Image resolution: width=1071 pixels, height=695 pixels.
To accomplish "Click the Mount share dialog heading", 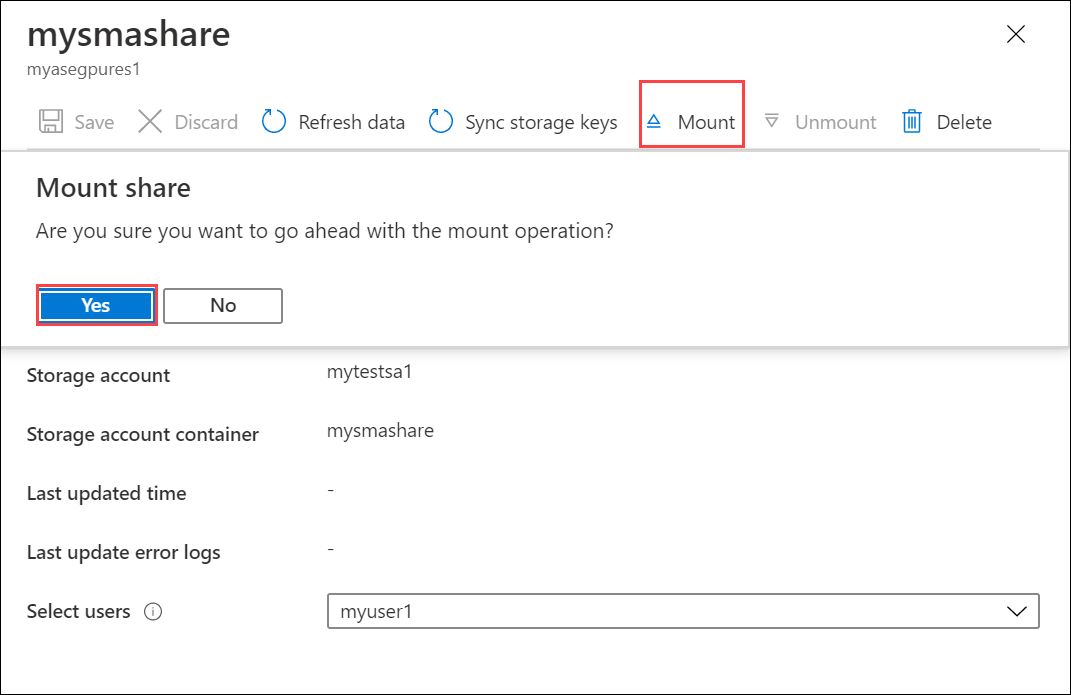I will pyautogui.click(x=113, y=187).
